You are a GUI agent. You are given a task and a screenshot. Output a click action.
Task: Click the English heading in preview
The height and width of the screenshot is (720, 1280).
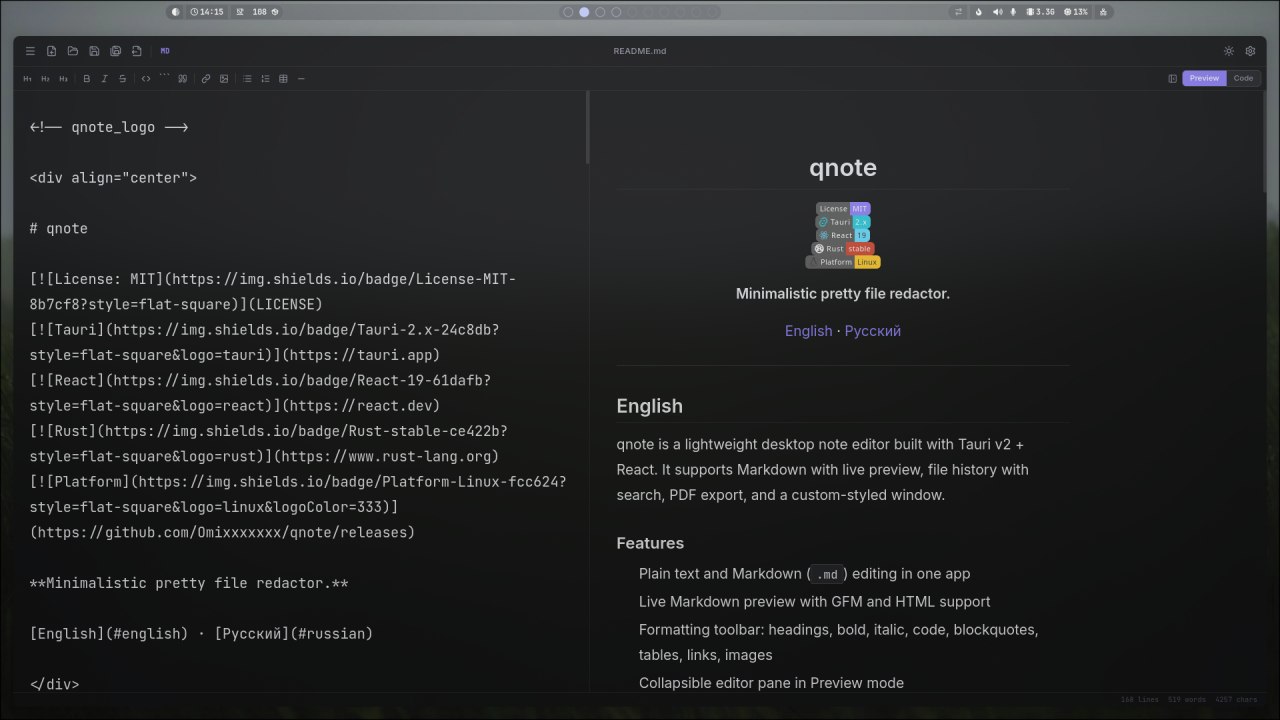click(650, 406)
